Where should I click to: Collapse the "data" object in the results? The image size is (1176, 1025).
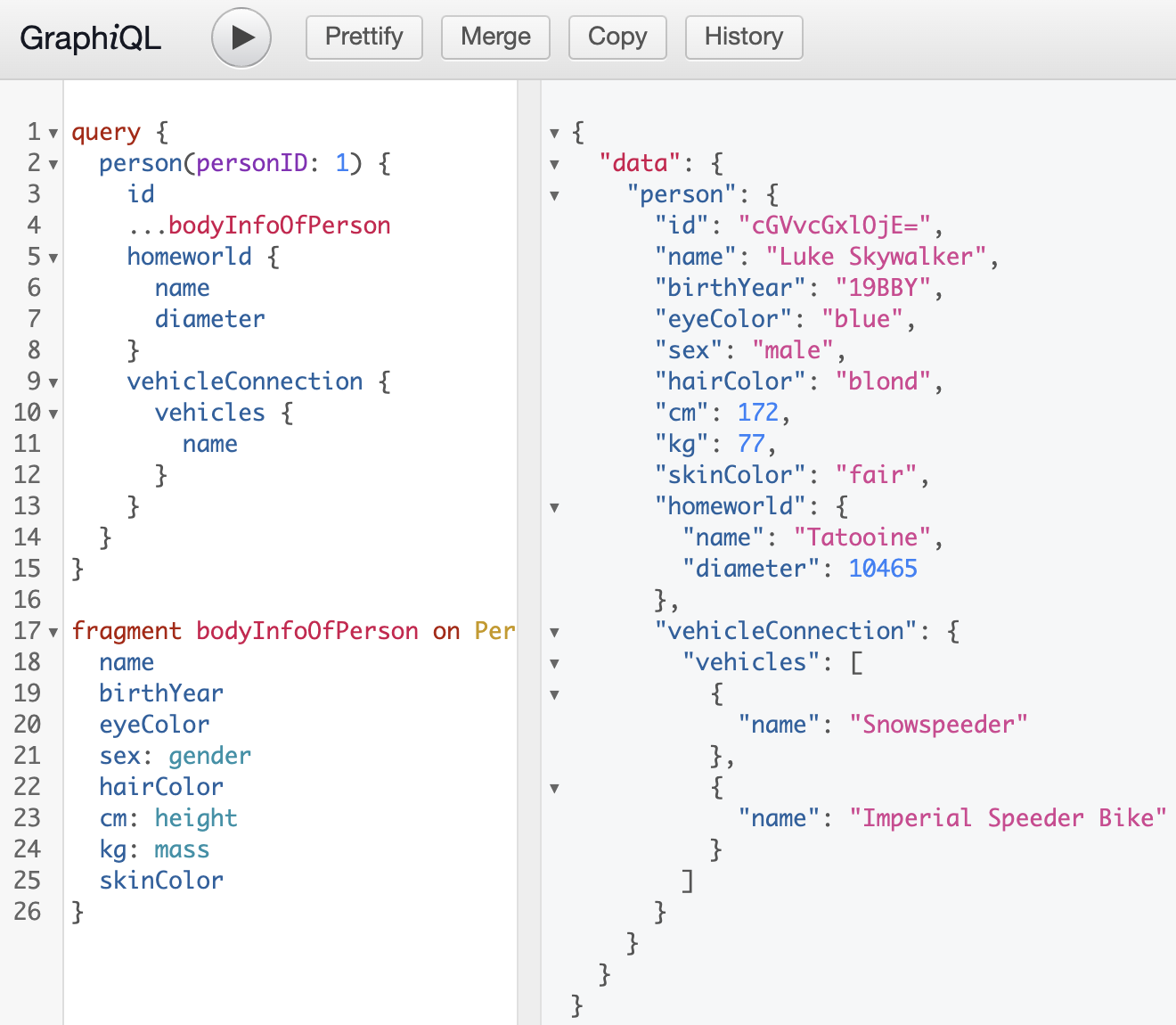coord(554,165)
